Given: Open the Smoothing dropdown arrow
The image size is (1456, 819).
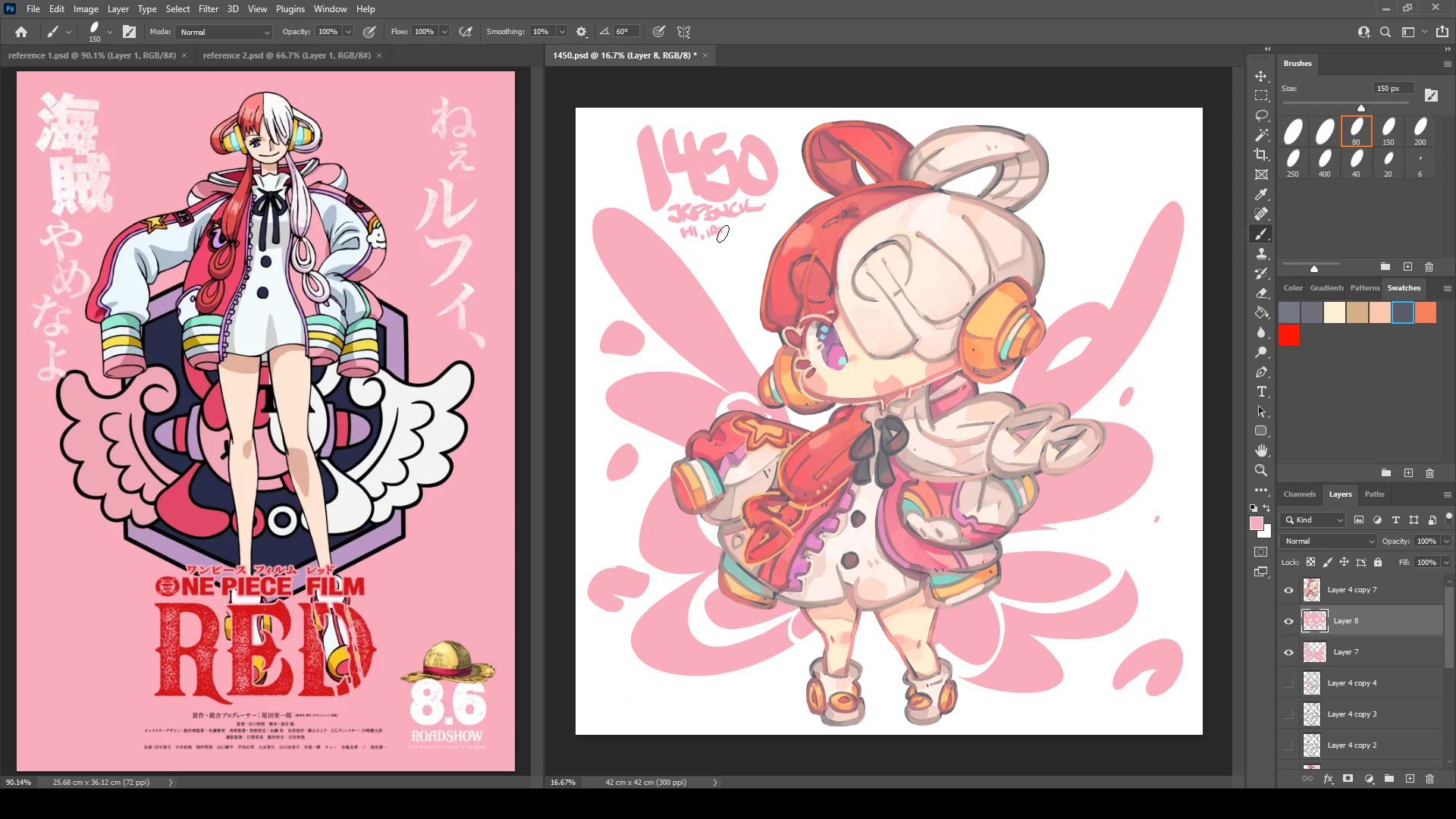Looking at the screenshot, I should coord(562,32).
